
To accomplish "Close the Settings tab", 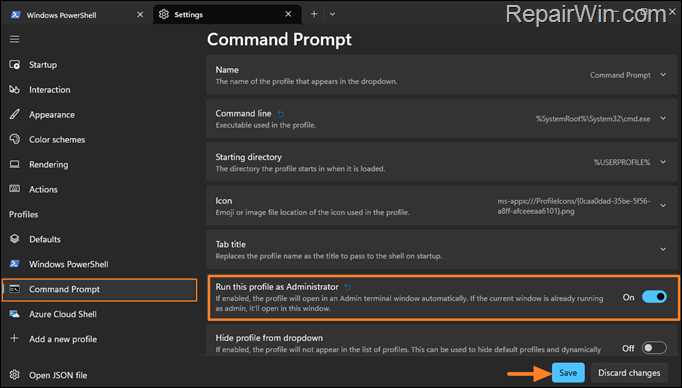I will coord(288,14).
